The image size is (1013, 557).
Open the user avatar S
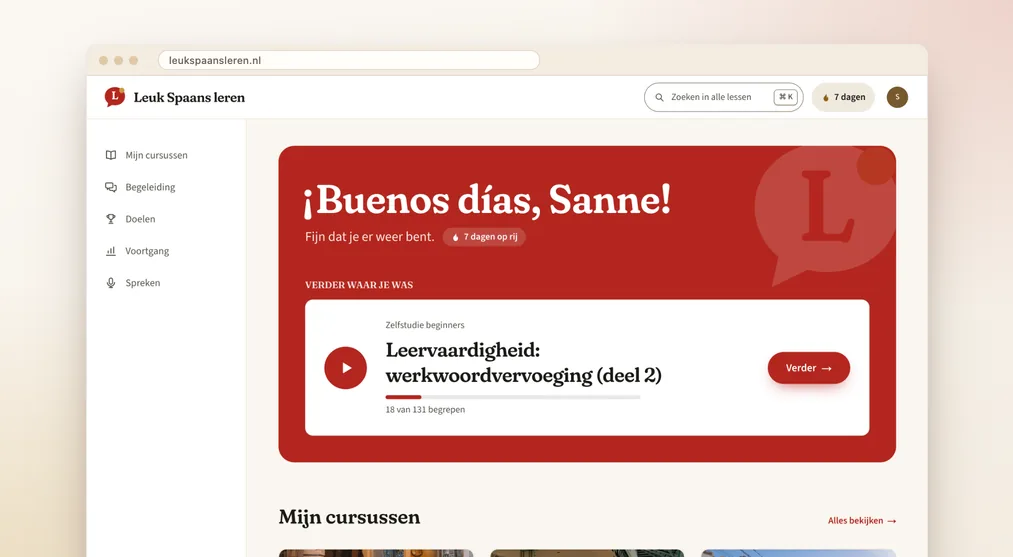tap(897, 97)
